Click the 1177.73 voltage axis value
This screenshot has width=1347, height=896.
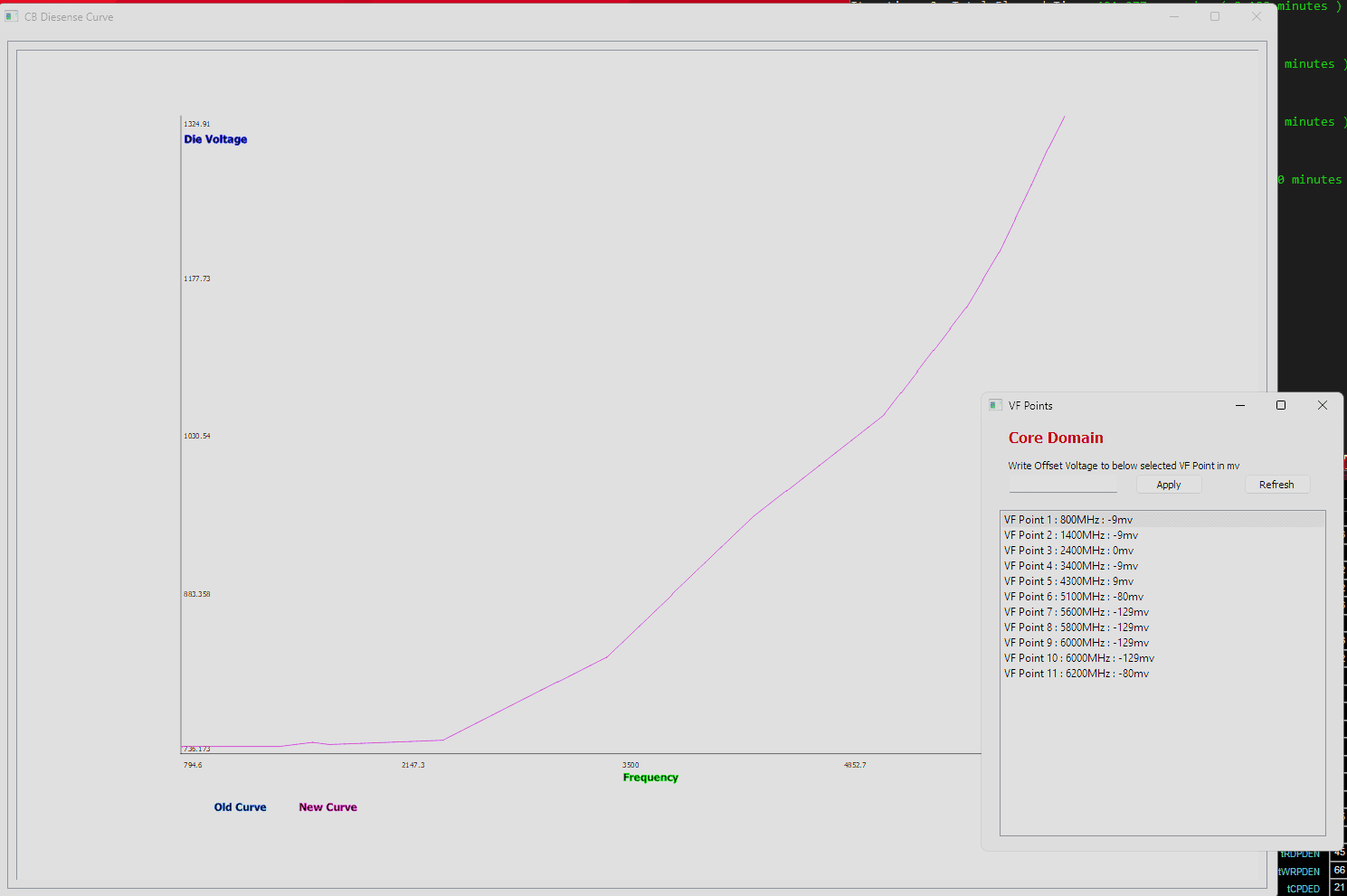[x=197, y=278]
